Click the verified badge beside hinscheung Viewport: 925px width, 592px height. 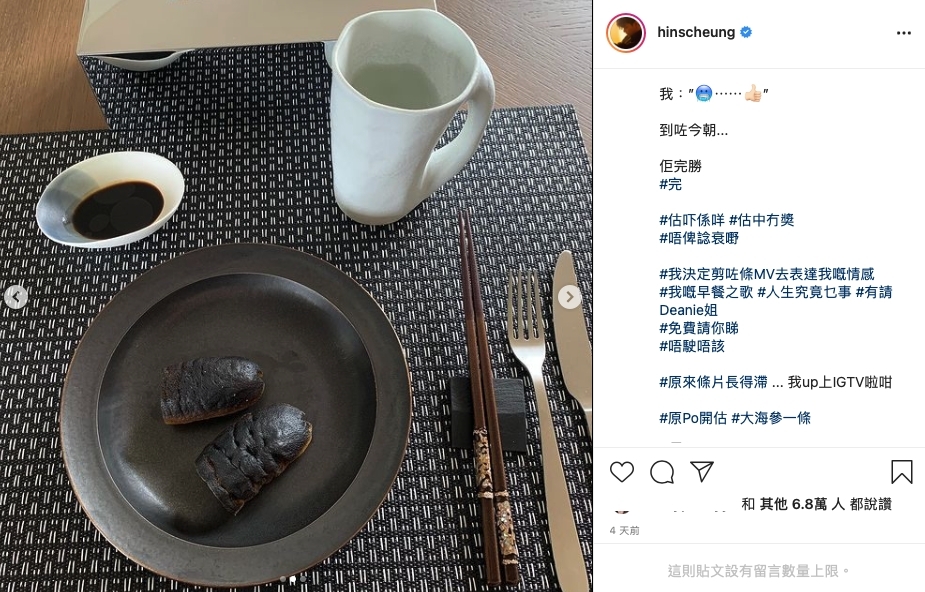[x=746, y=32]
